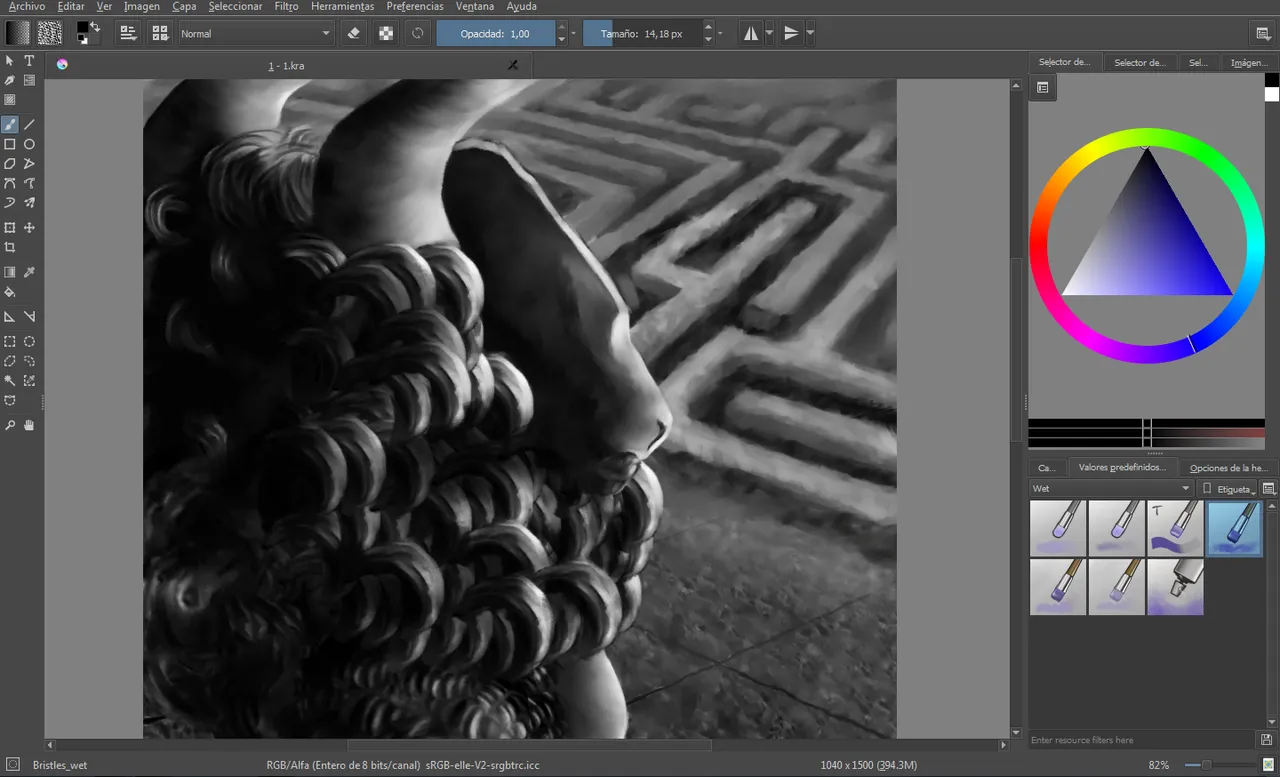
Task: Expand the dropdown next to Opacidad slider
Action: click(x=574, y=34)
